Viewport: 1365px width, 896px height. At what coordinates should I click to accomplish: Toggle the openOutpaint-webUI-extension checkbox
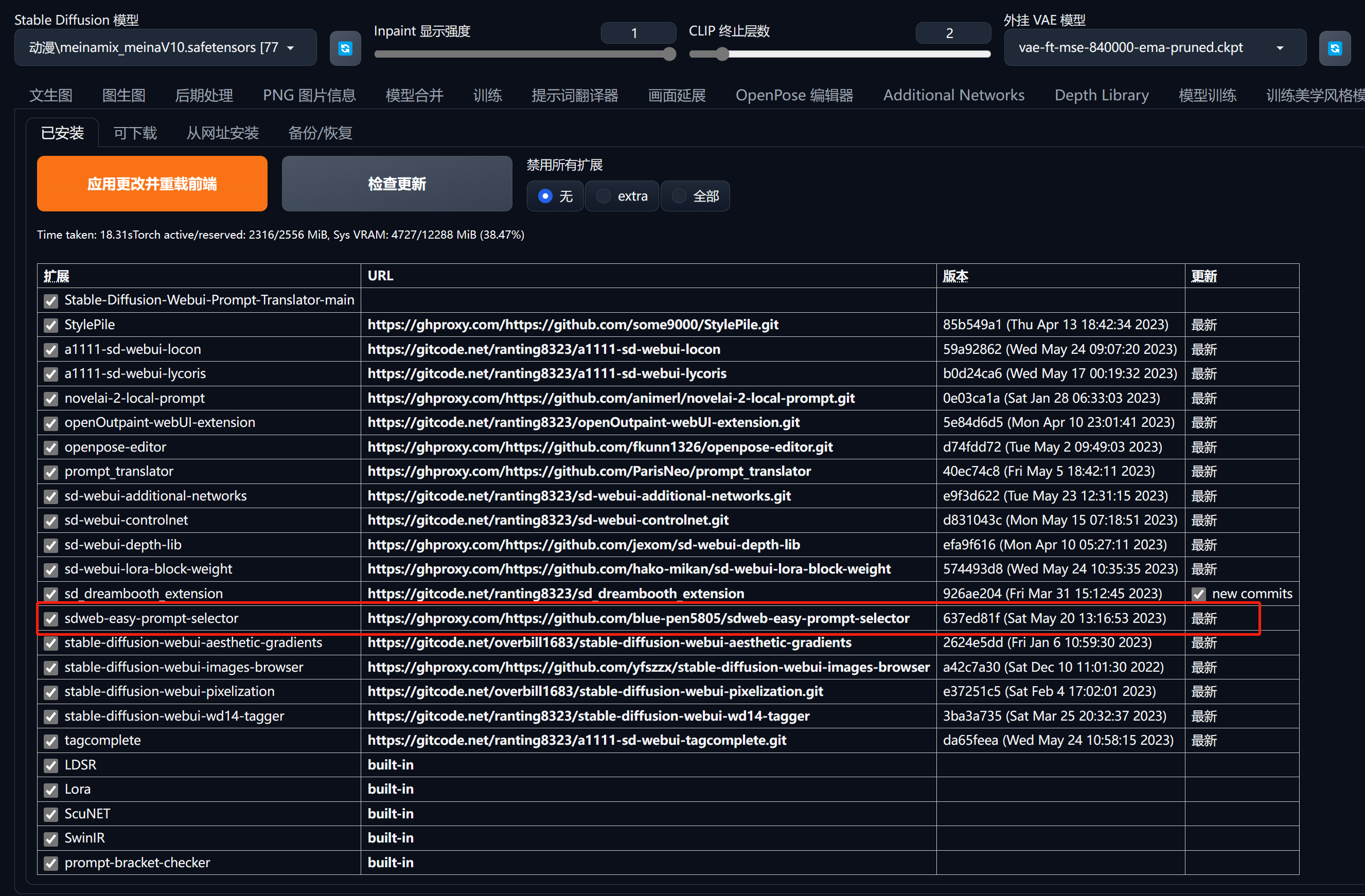tap(51, 423)
